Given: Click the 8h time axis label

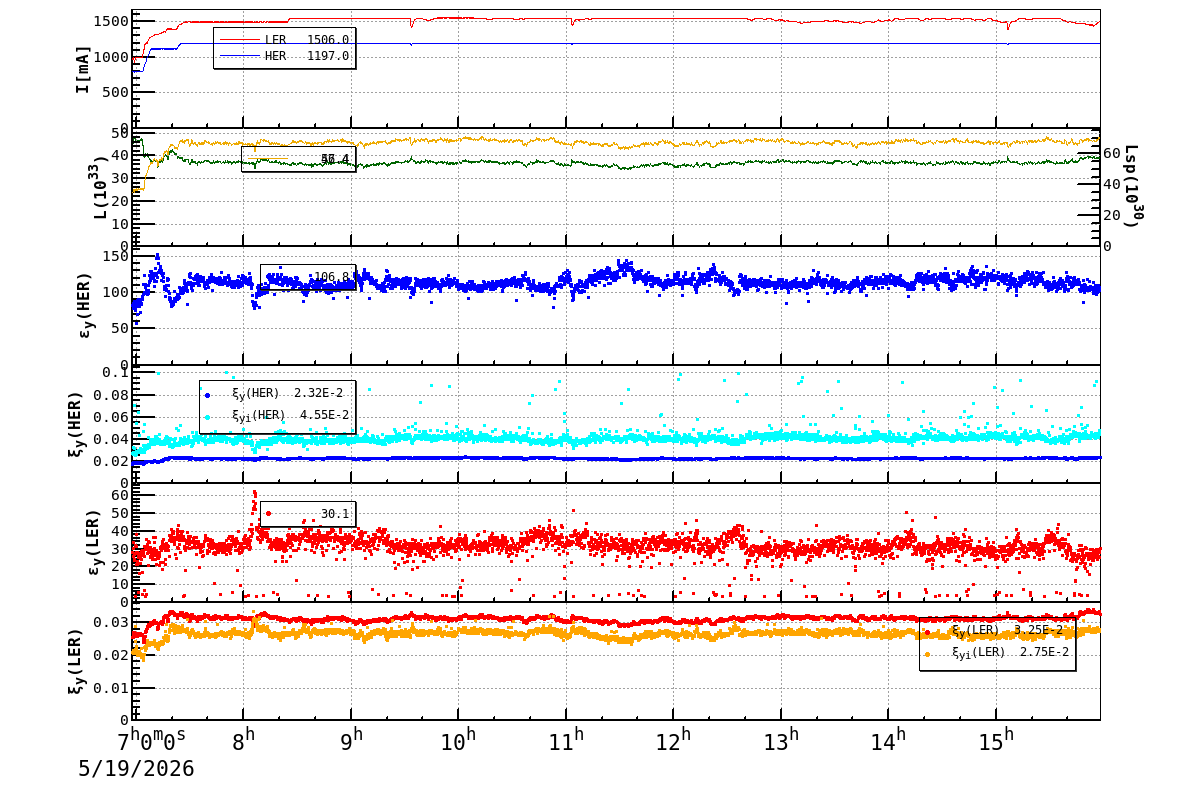Looking at the screenshot, I should [243, 741].
